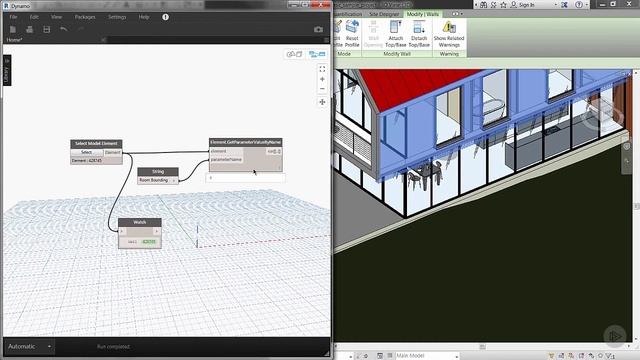Click the Open file icon in Dynamo toolbar
Screen dimensions: 640x360
point(29,29)
